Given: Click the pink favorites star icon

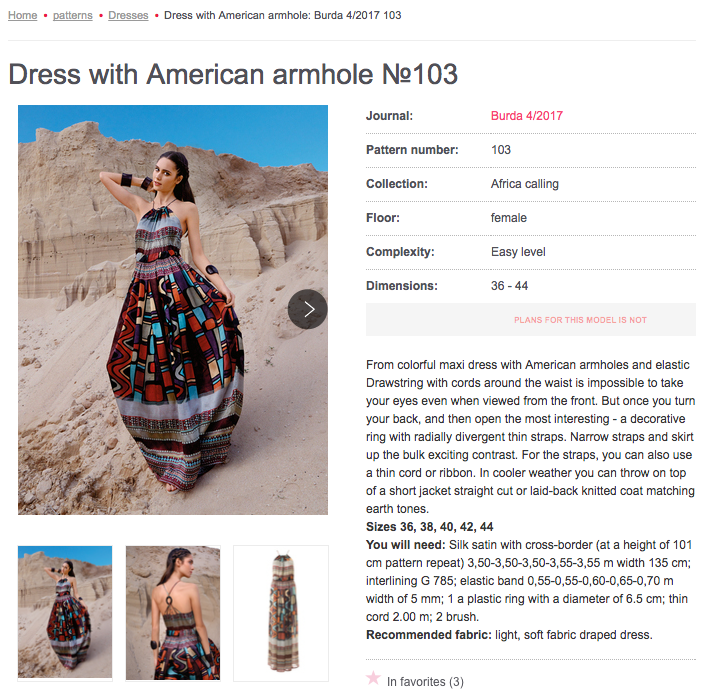Looking at the screenshot, I should [373, 678].
